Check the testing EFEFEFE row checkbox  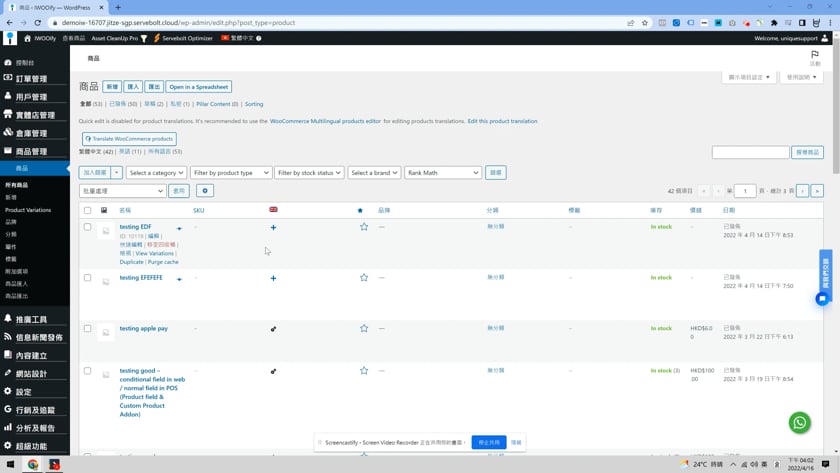pyautogui.click(x=87, y=277)
